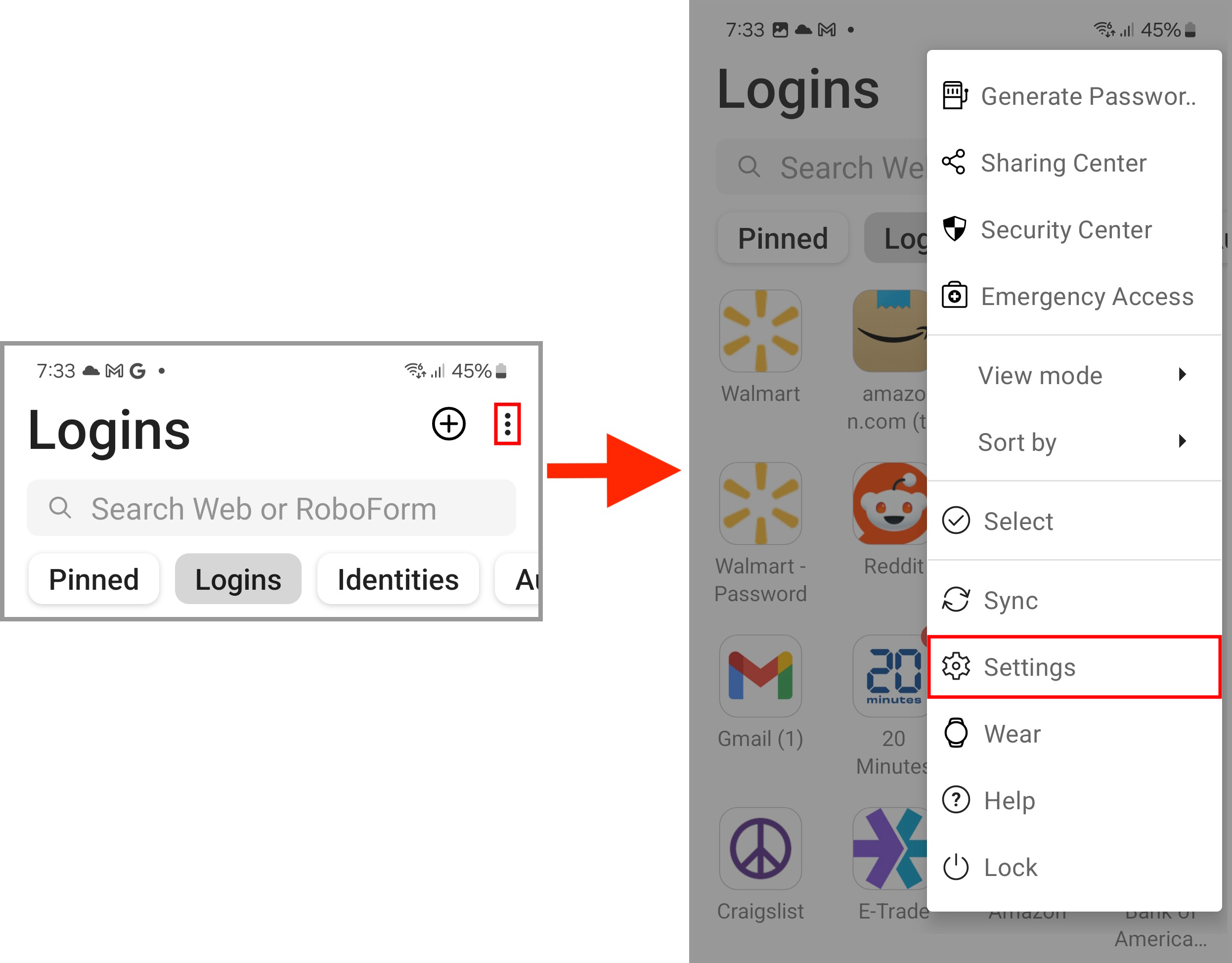Open the Craigslist login thumbnail
Screen dimensions: 1232x963
coord(760,848)
